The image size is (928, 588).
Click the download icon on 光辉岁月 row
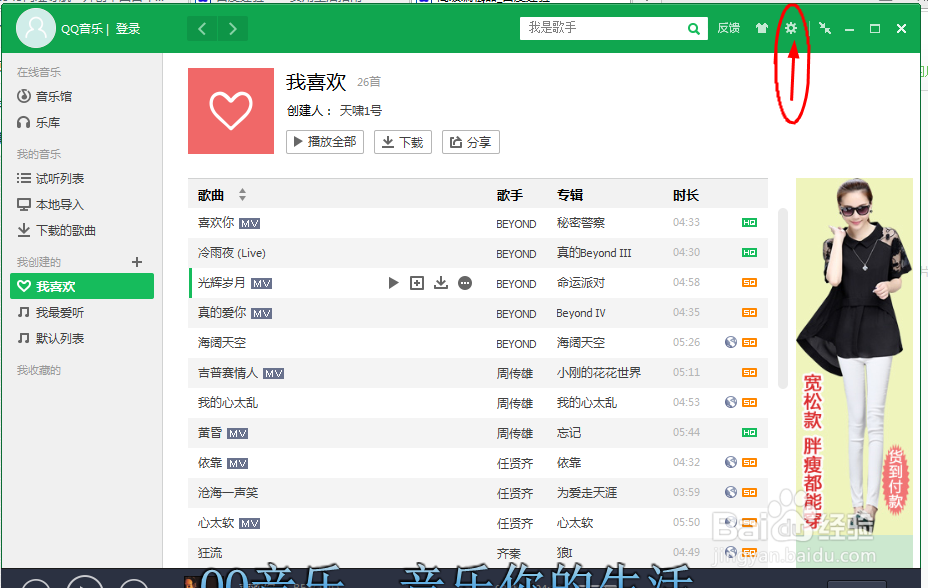[x=440, y=282]
